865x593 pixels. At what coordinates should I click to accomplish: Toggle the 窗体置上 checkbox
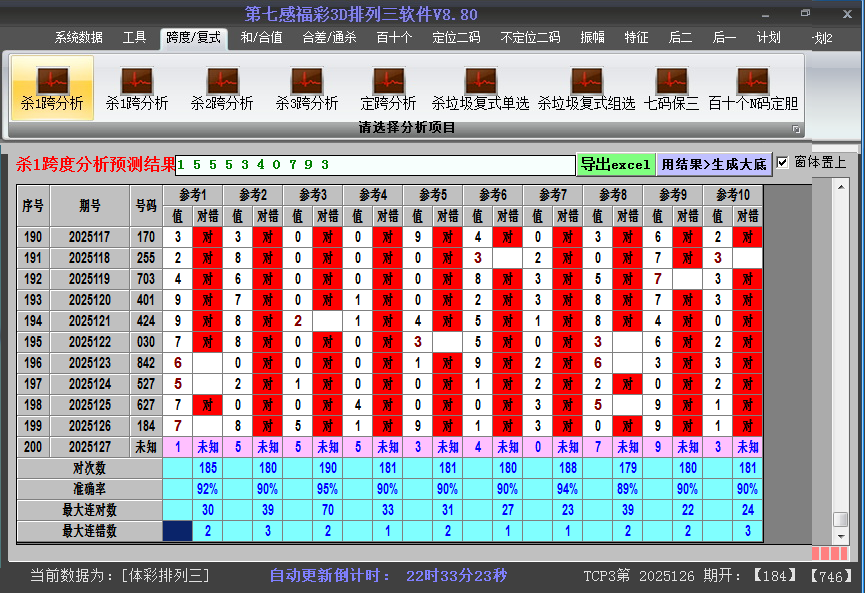(x=782, y=163)
